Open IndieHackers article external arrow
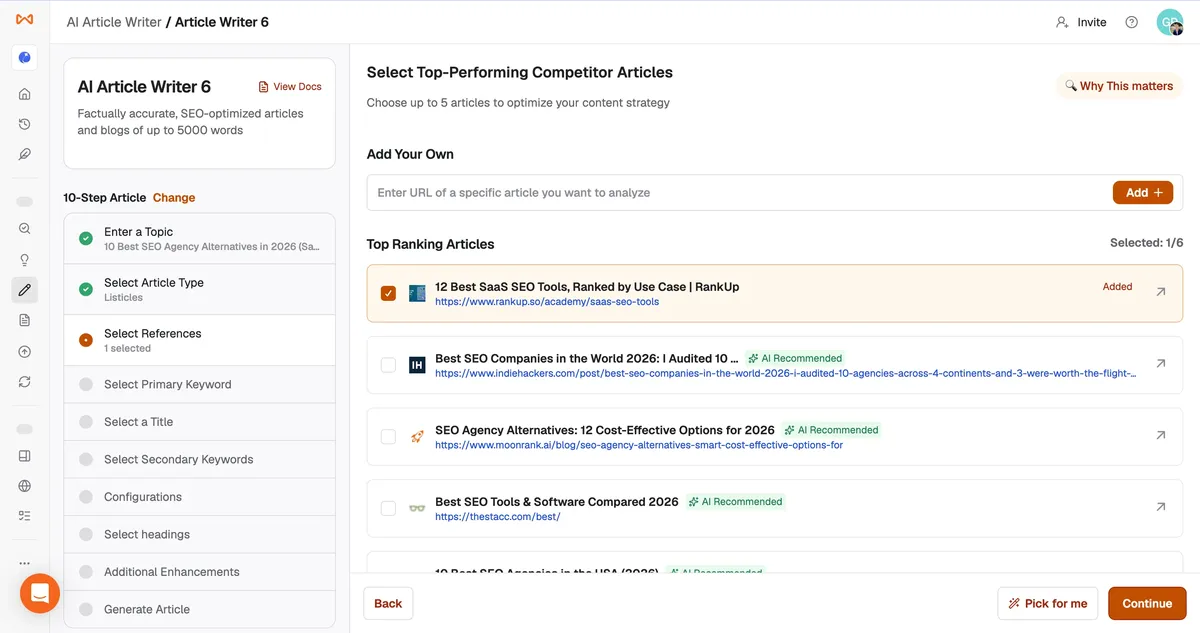This screenshot has height=633, width=1200. tap(1160, 364)
